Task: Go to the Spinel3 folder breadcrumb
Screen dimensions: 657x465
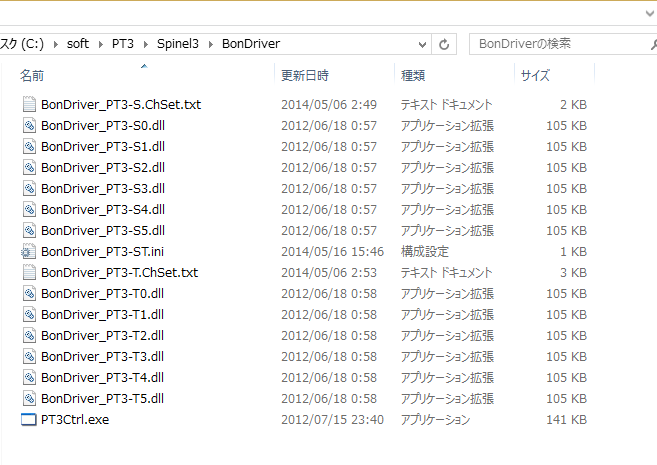Action: click(x=178, y=44)
